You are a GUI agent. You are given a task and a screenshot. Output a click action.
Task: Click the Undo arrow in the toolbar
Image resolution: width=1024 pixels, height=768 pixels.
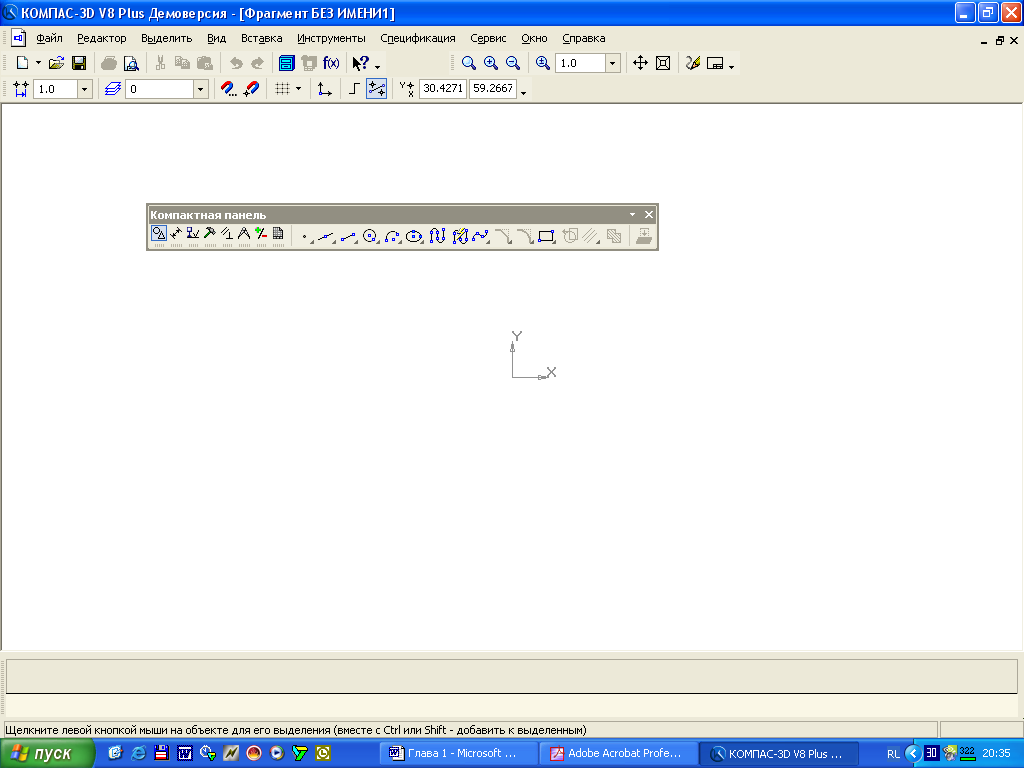click(236, 63)
